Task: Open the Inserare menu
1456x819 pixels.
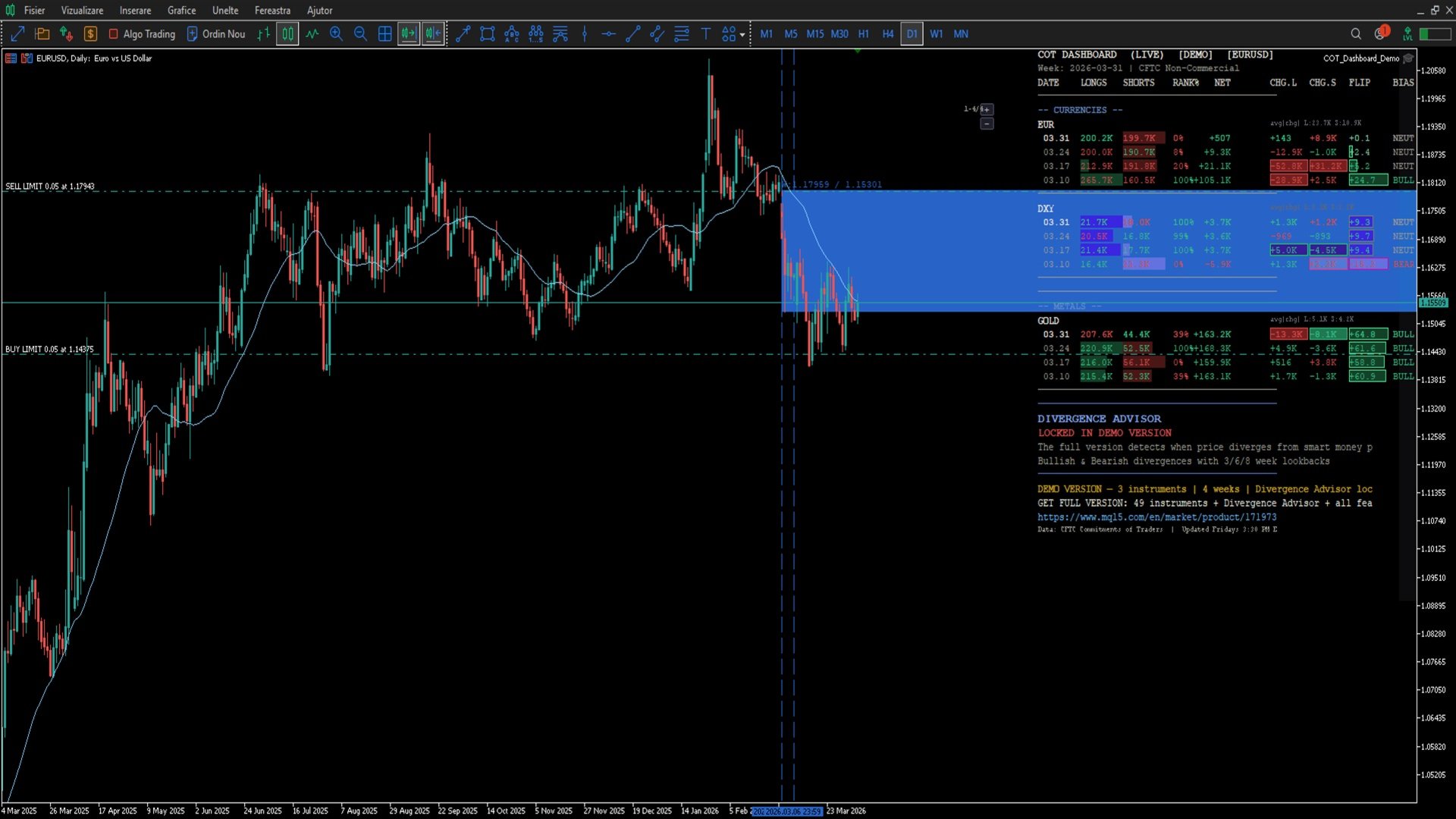Action: pos(135,11)
